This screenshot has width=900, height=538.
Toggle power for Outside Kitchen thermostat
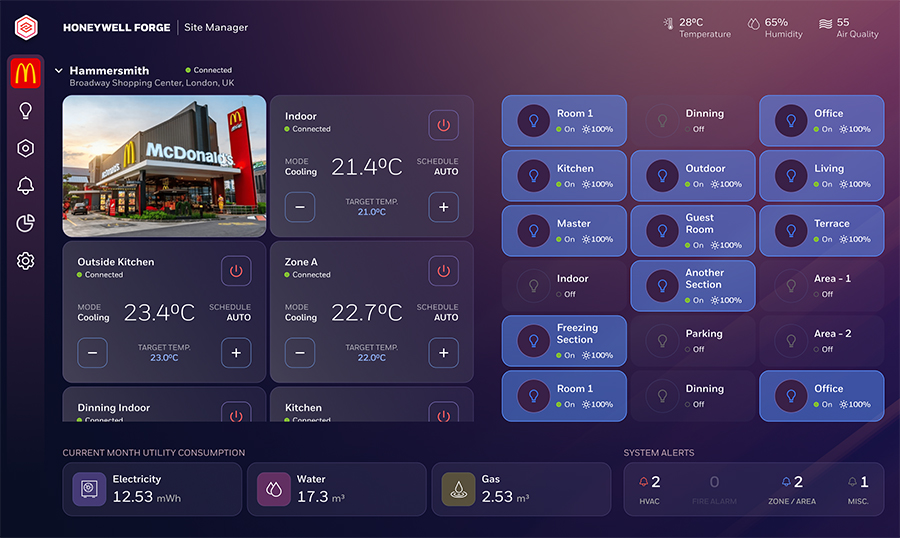point(236,271)
